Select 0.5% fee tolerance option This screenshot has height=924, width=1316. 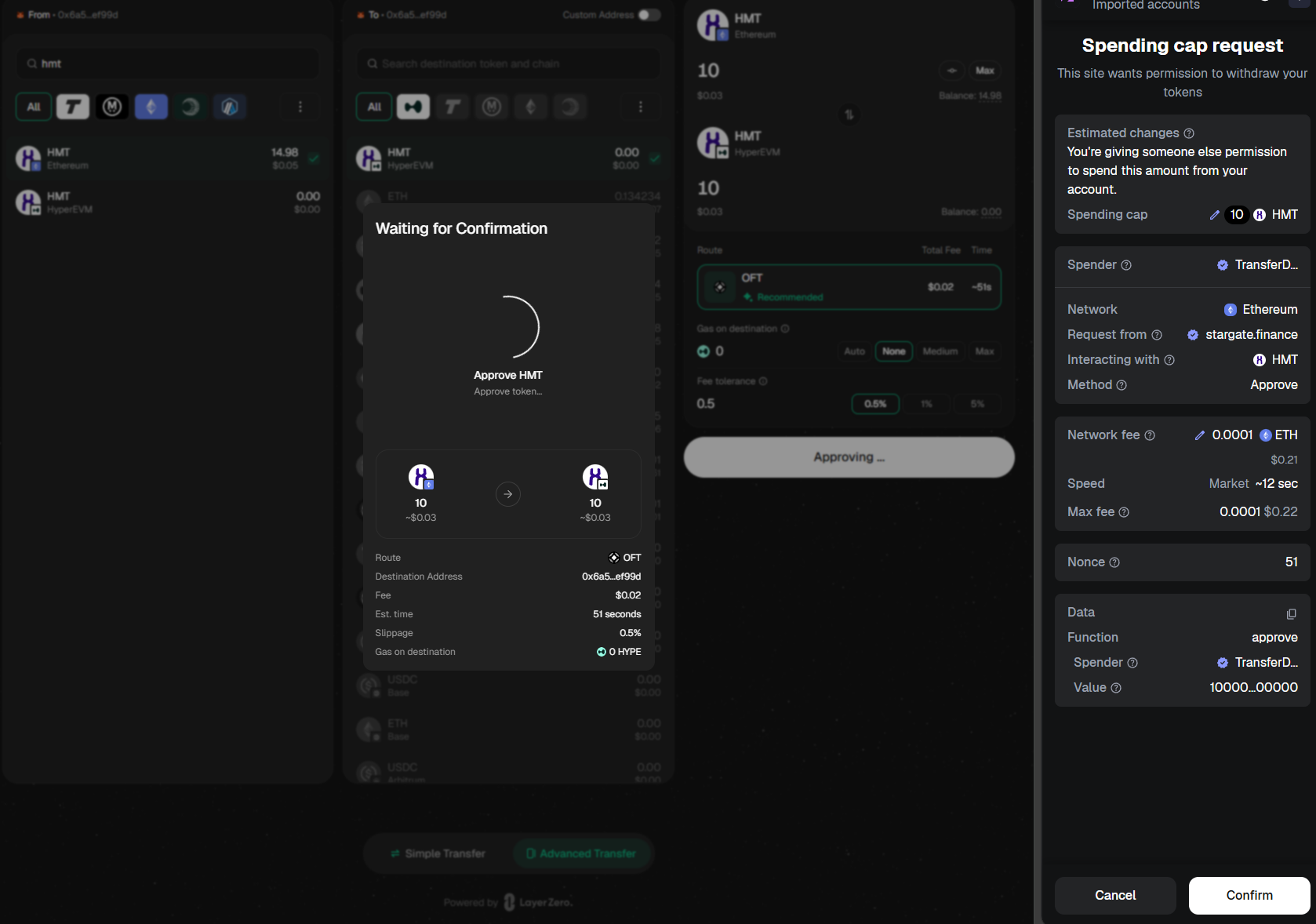tap(874, 404)
